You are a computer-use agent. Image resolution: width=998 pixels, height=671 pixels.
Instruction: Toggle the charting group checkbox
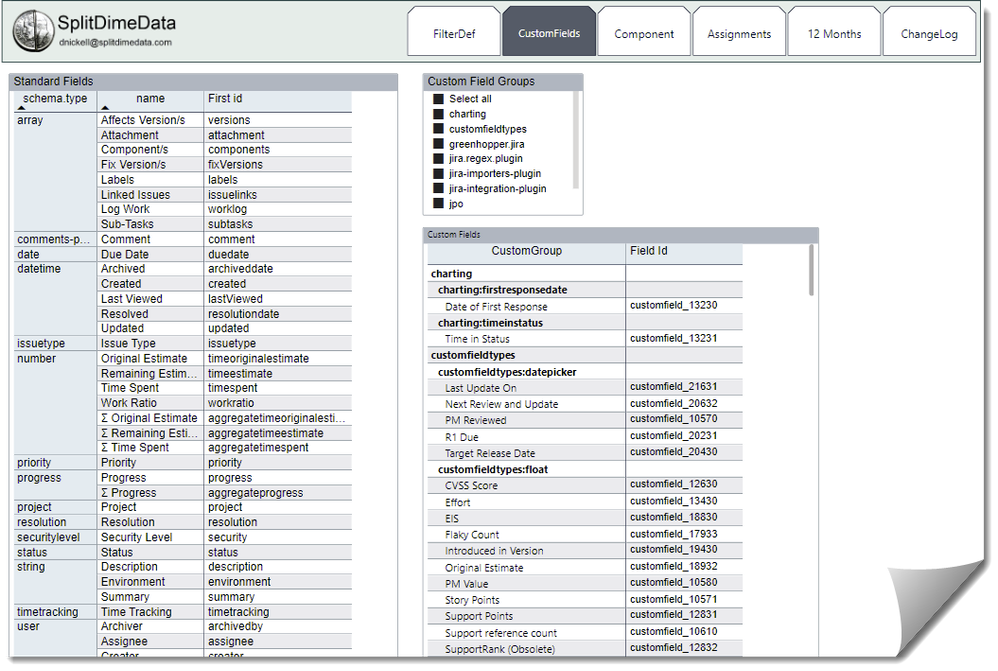point(439,114)
